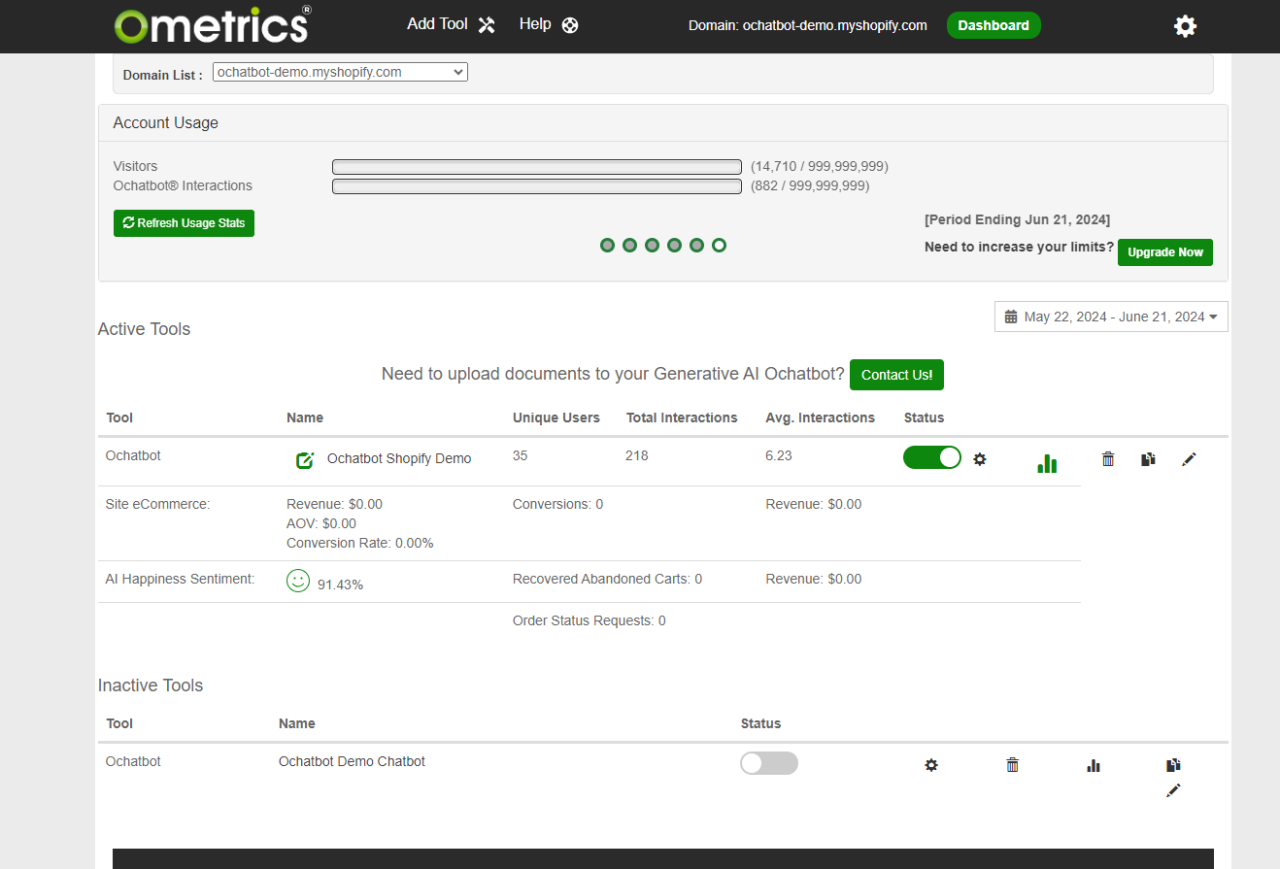Expand the May 22 - June 21 date range selector
This screenshot has height=869, width=1280.
click(1110, 316)
